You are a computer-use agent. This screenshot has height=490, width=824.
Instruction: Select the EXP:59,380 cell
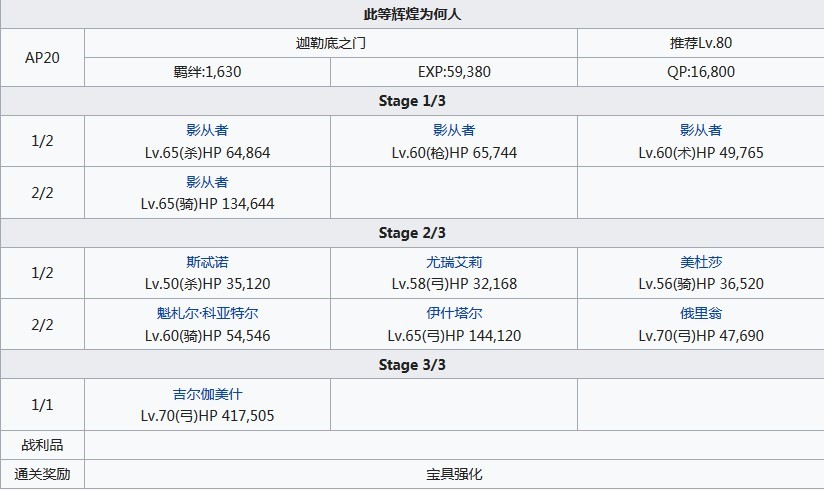pyautogui.click(x=453, y=73)
